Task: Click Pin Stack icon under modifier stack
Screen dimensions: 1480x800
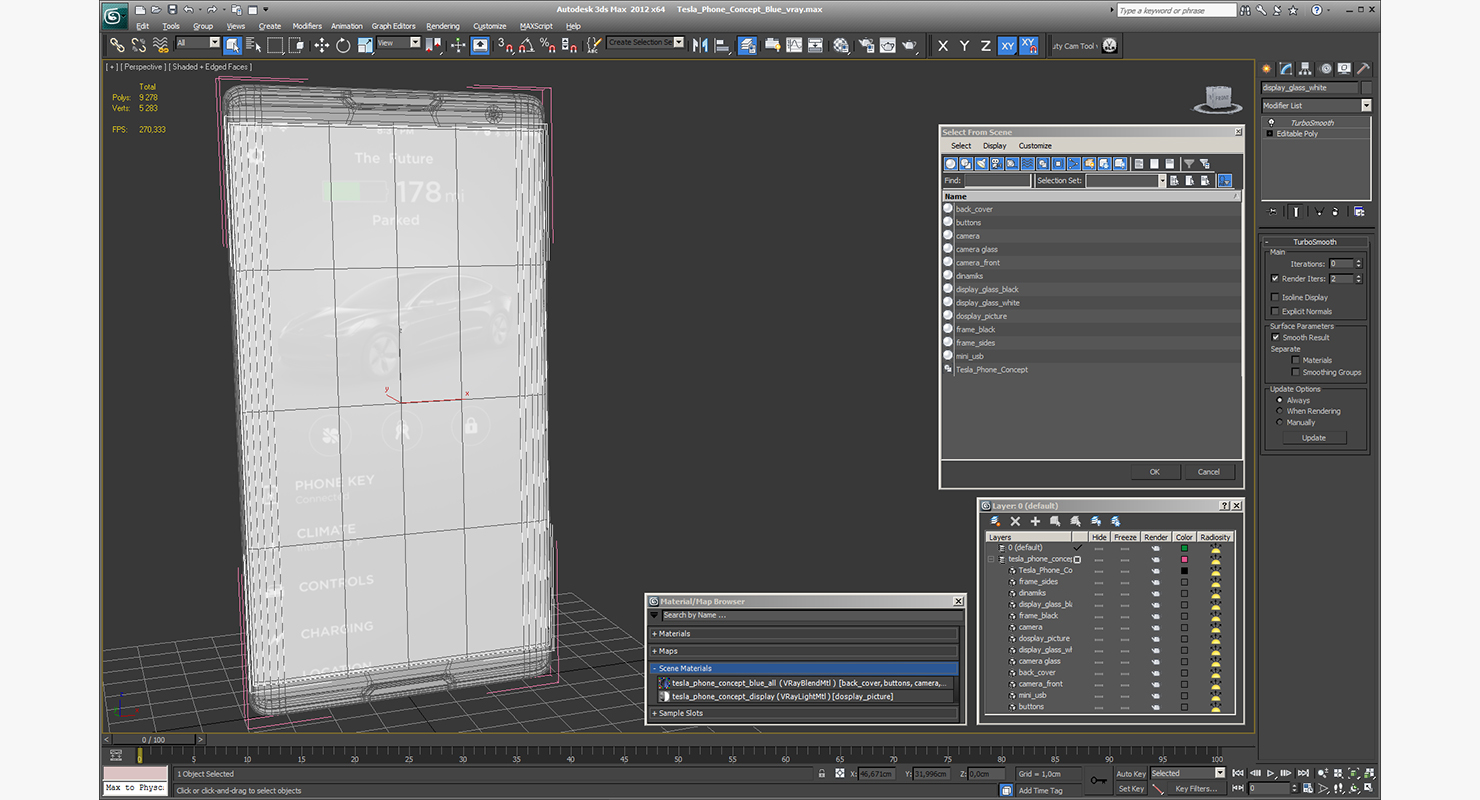Action: tap(1273, 211)
